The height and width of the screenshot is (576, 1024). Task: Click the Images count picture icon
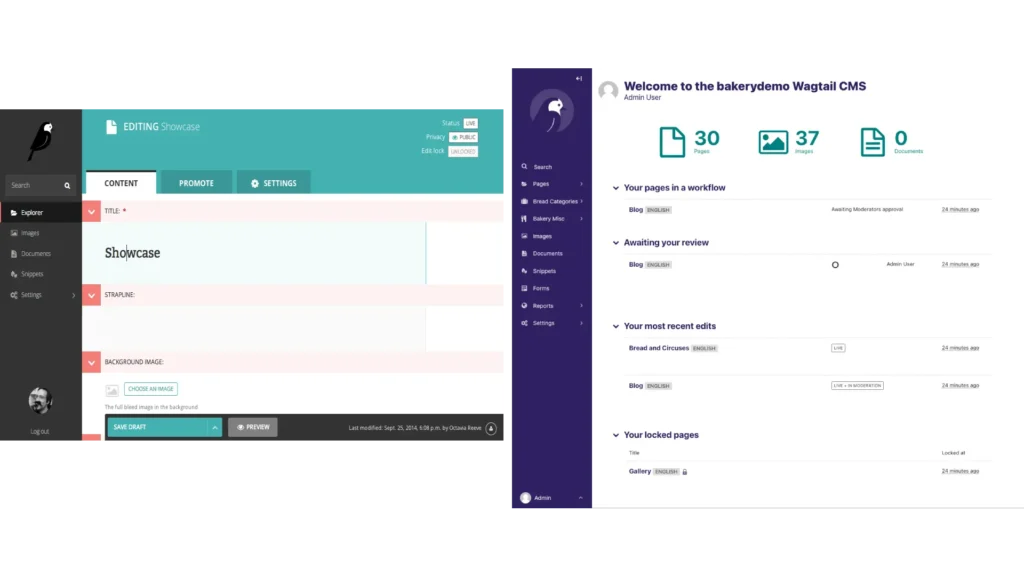[773, 142]
